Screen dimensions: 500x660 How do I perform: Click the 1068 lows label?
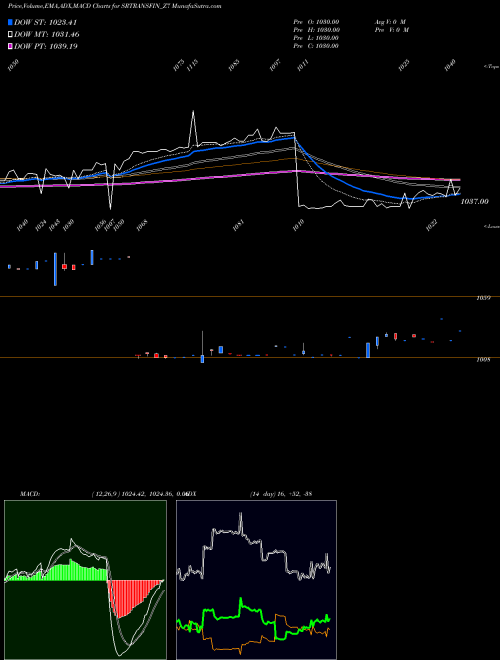pos(142,224)
